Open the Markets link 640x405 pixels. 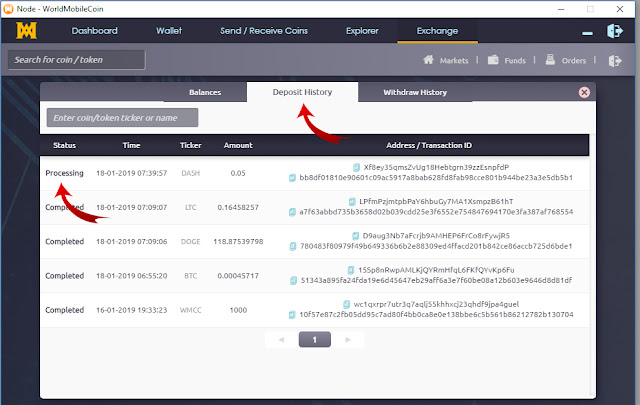[x=454, y=60]
